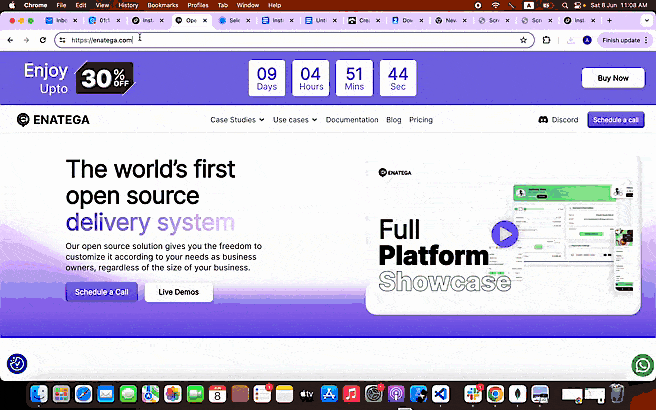Bookmark this page with star icon
656x410 pixels.
coord(523,39)
